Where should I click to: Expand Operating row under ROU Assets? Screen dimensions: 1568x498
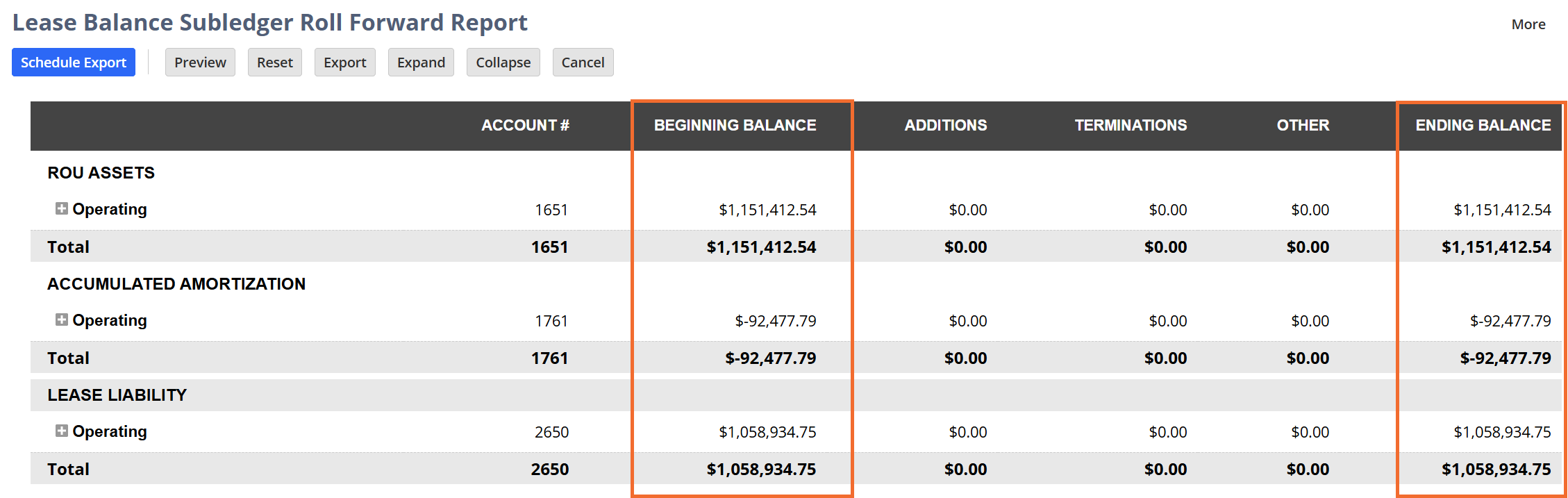click(62, 208)
